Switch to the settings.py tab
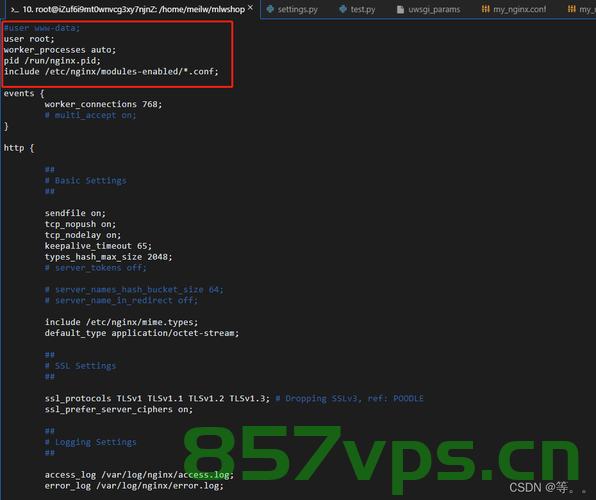The height and width of the screenshot is (500, 596). coord(292,9)
